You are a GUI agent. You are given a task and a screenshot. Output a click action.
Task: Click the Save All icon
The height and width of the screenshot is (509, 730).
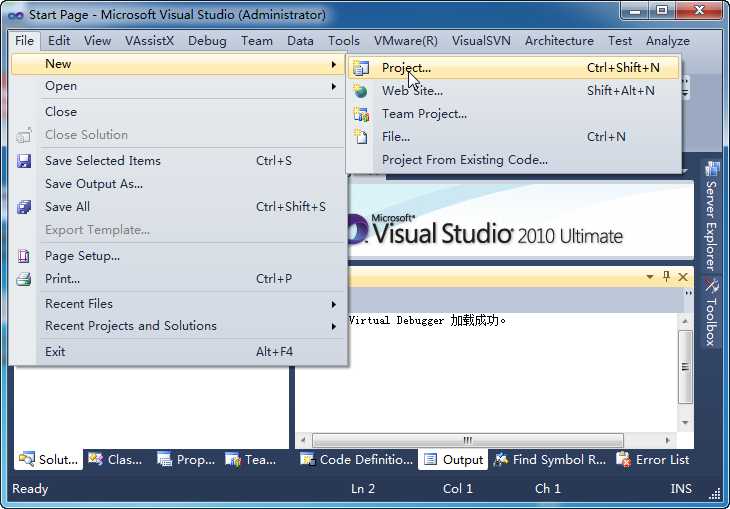click(24, 207)
